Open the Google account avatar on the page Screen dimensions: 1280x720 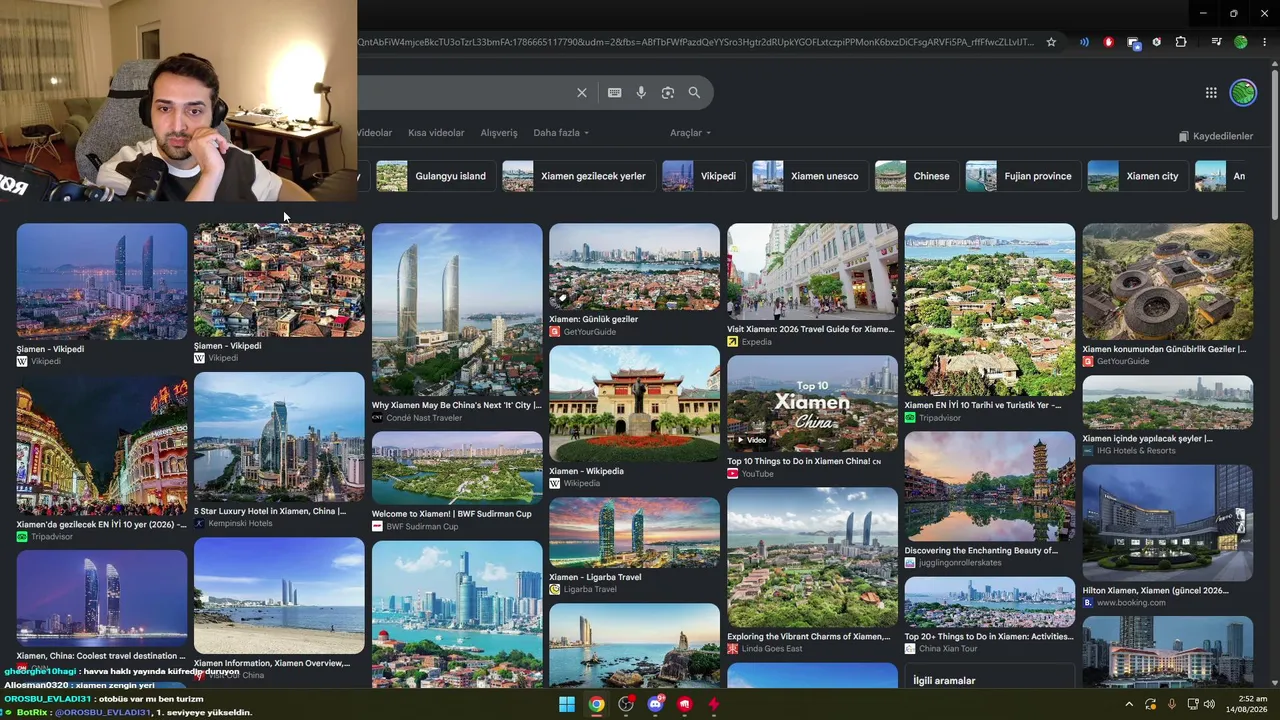[x=1243, y=93]
